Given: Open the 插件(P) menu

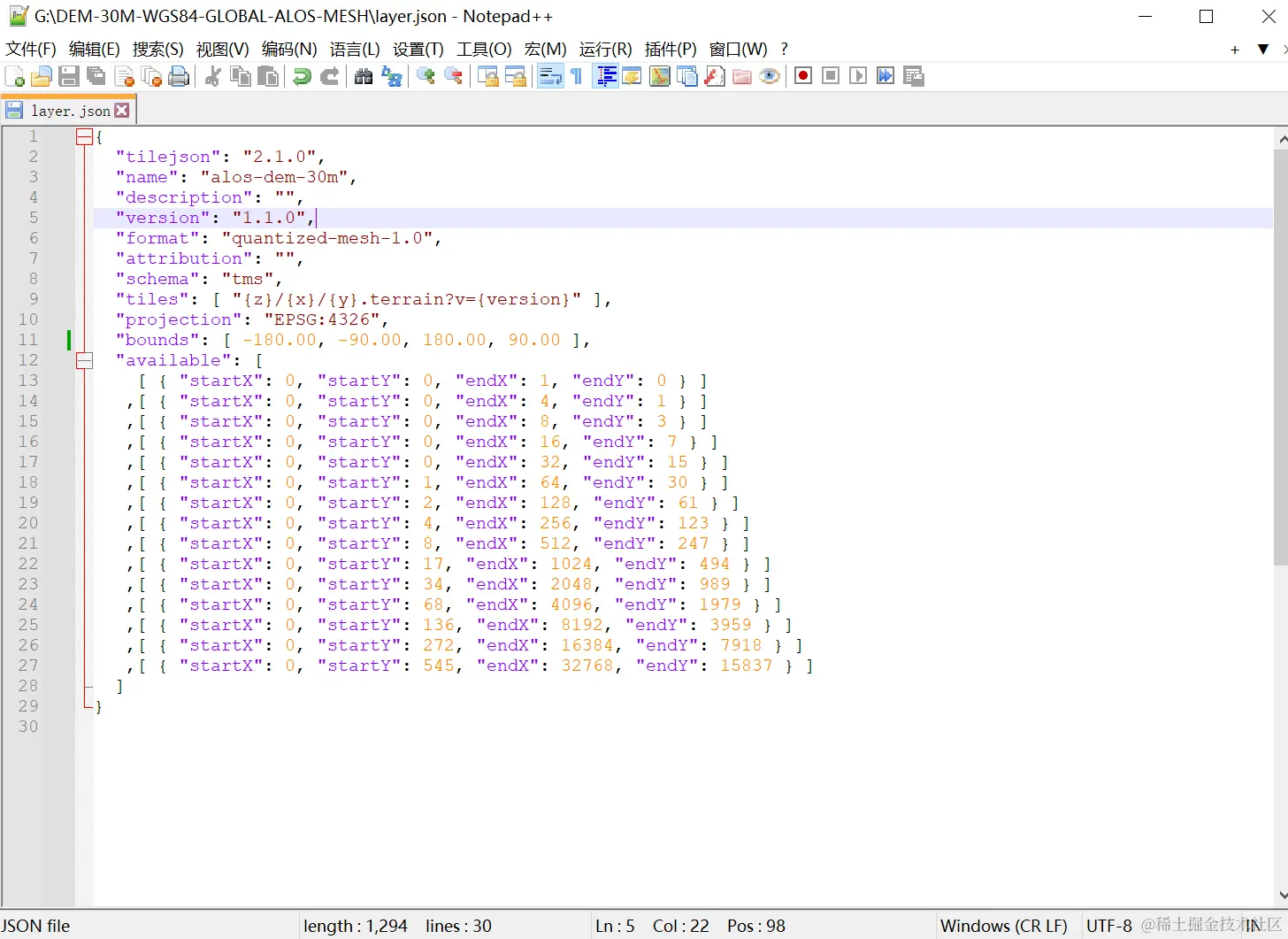Looking at the screenshot, I should (671, 50).
